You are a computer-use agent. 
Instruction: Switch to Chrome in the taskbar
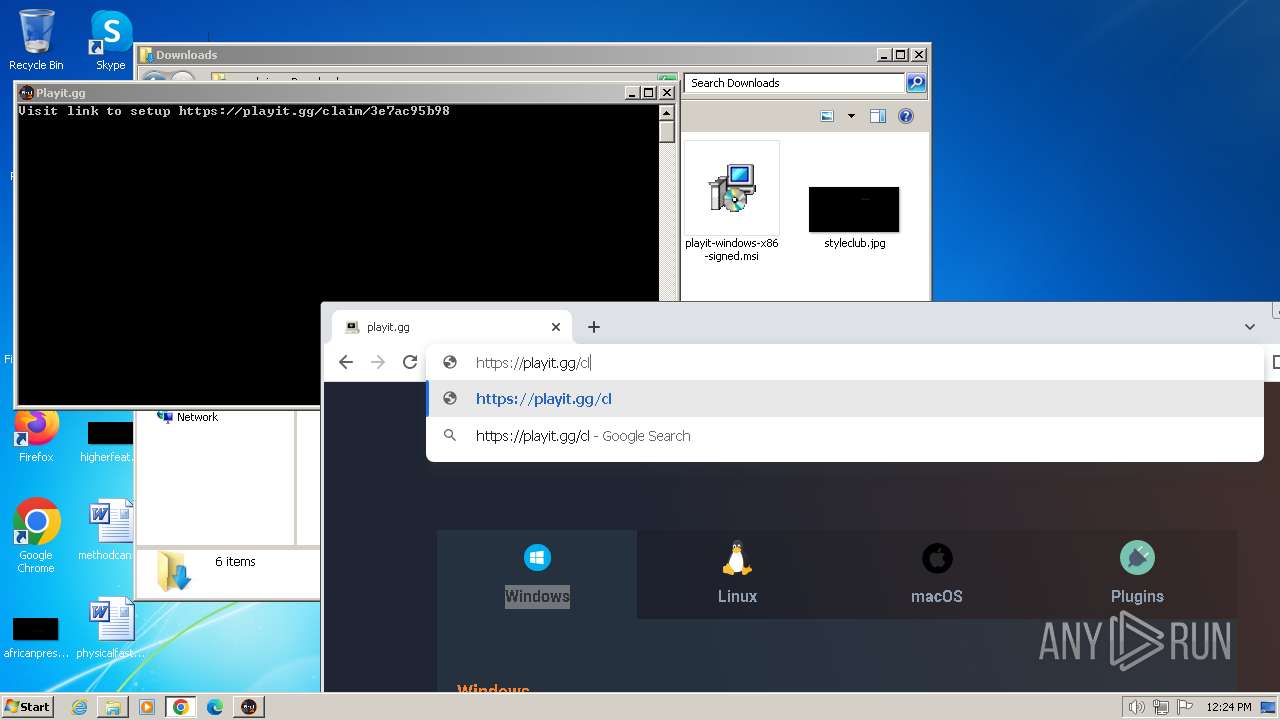(x=181, y=707)
